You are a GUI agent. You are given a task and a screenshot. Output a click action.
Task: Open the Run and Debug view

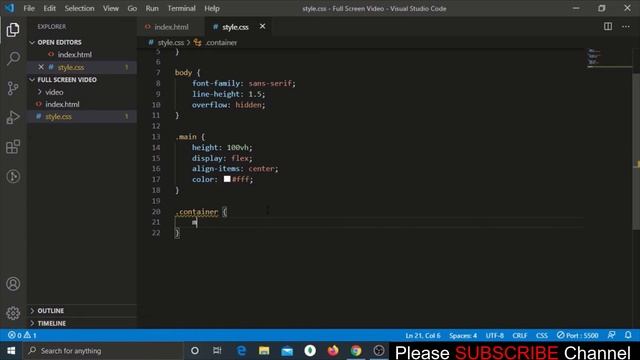tap(13, 118)
